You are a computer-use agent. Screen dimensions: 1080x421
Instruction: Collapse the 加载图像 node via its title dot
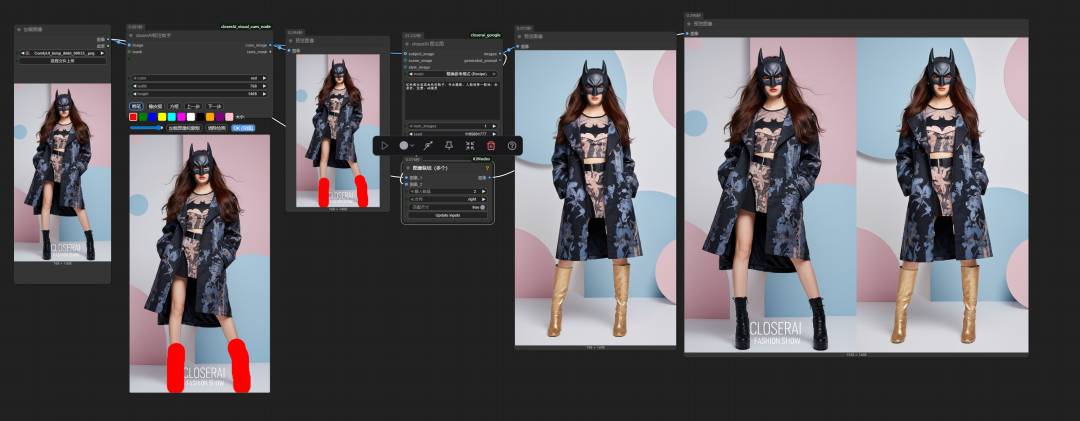(x=19, y=30)
